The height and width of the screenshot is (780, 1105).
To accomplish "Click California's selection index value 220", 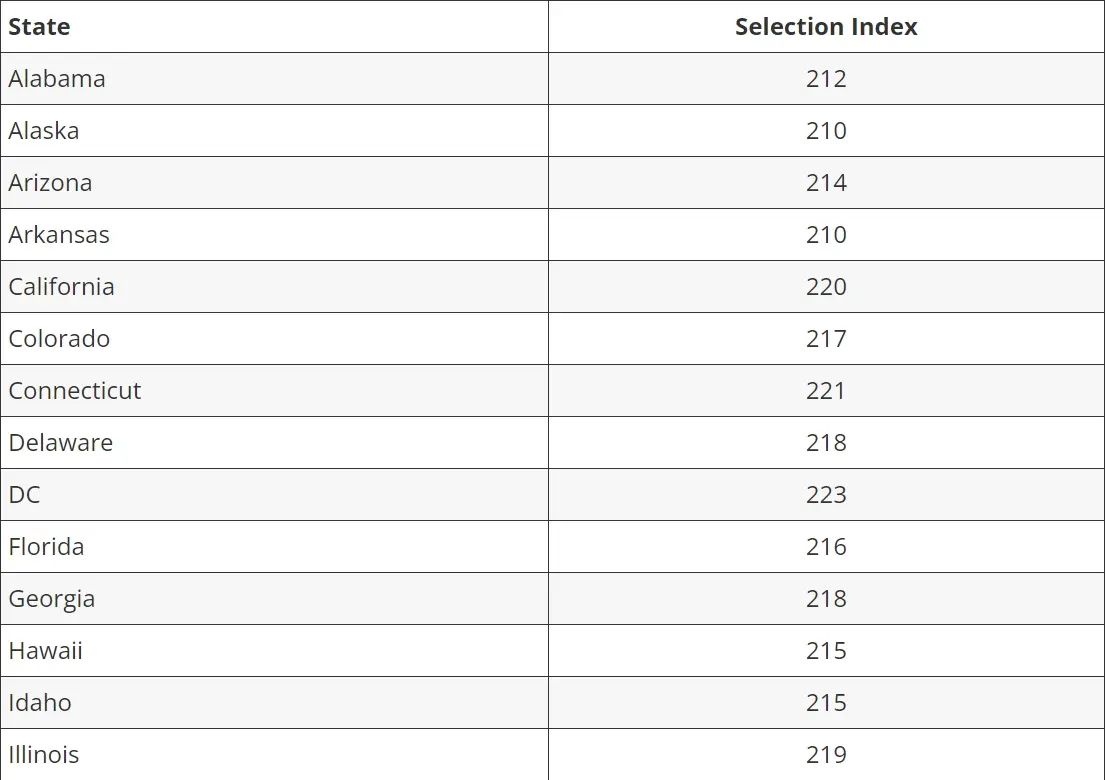I will pyautogui.click(x=826, y=287).
